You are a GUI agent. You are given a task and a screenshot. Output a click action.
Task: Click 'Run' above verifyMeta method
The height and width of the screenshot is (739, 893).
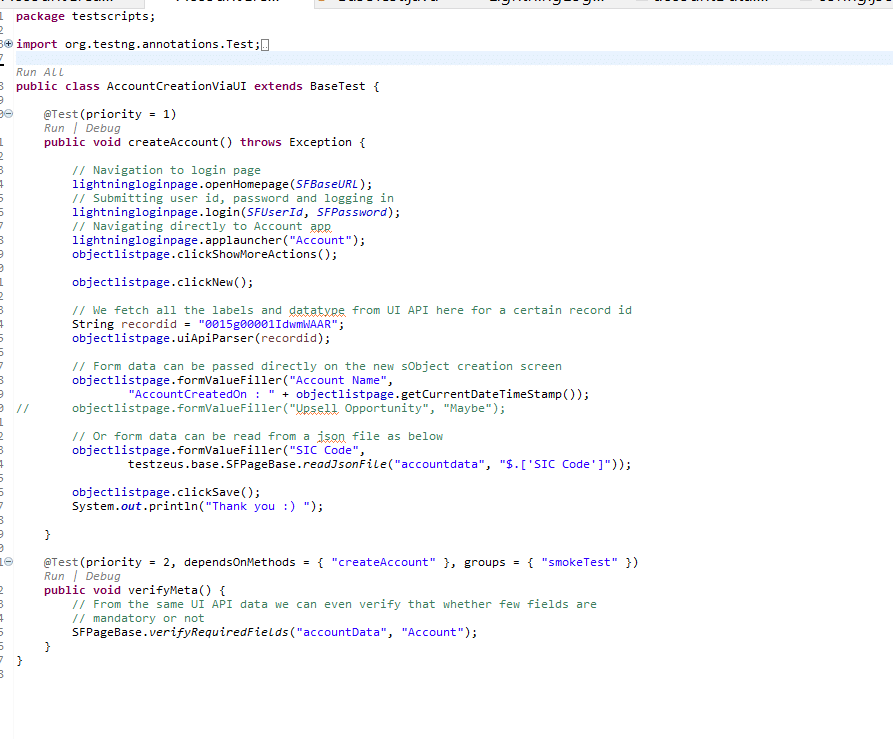point(54,576)
